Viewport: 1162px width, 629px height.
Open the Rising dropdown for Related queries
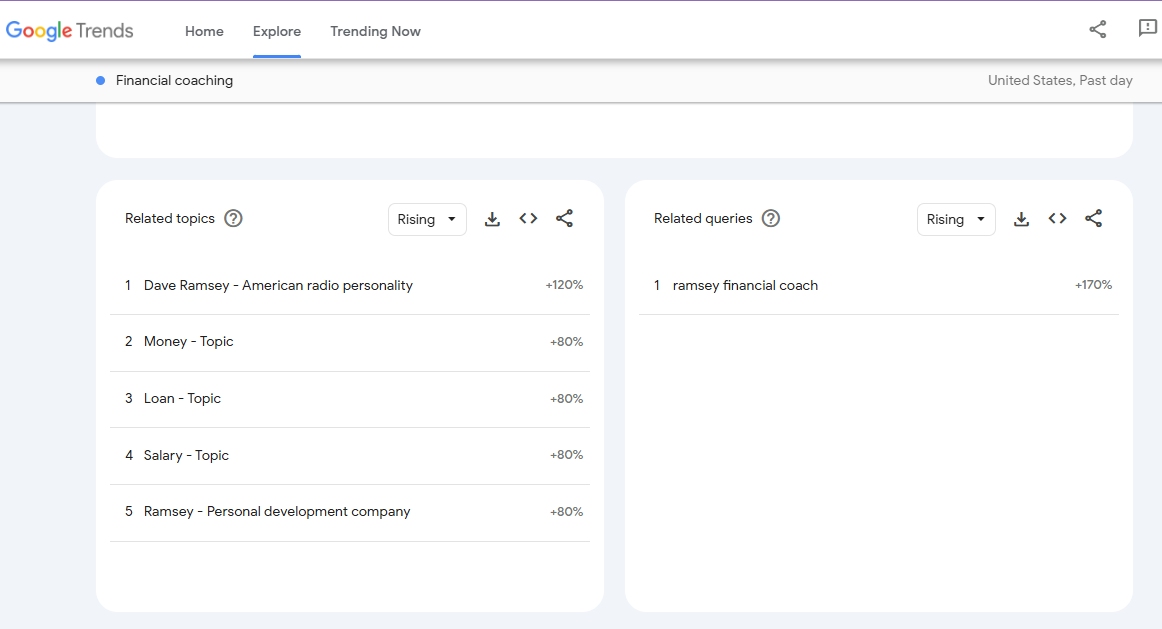pyautogui.click(x=956, y=219)
